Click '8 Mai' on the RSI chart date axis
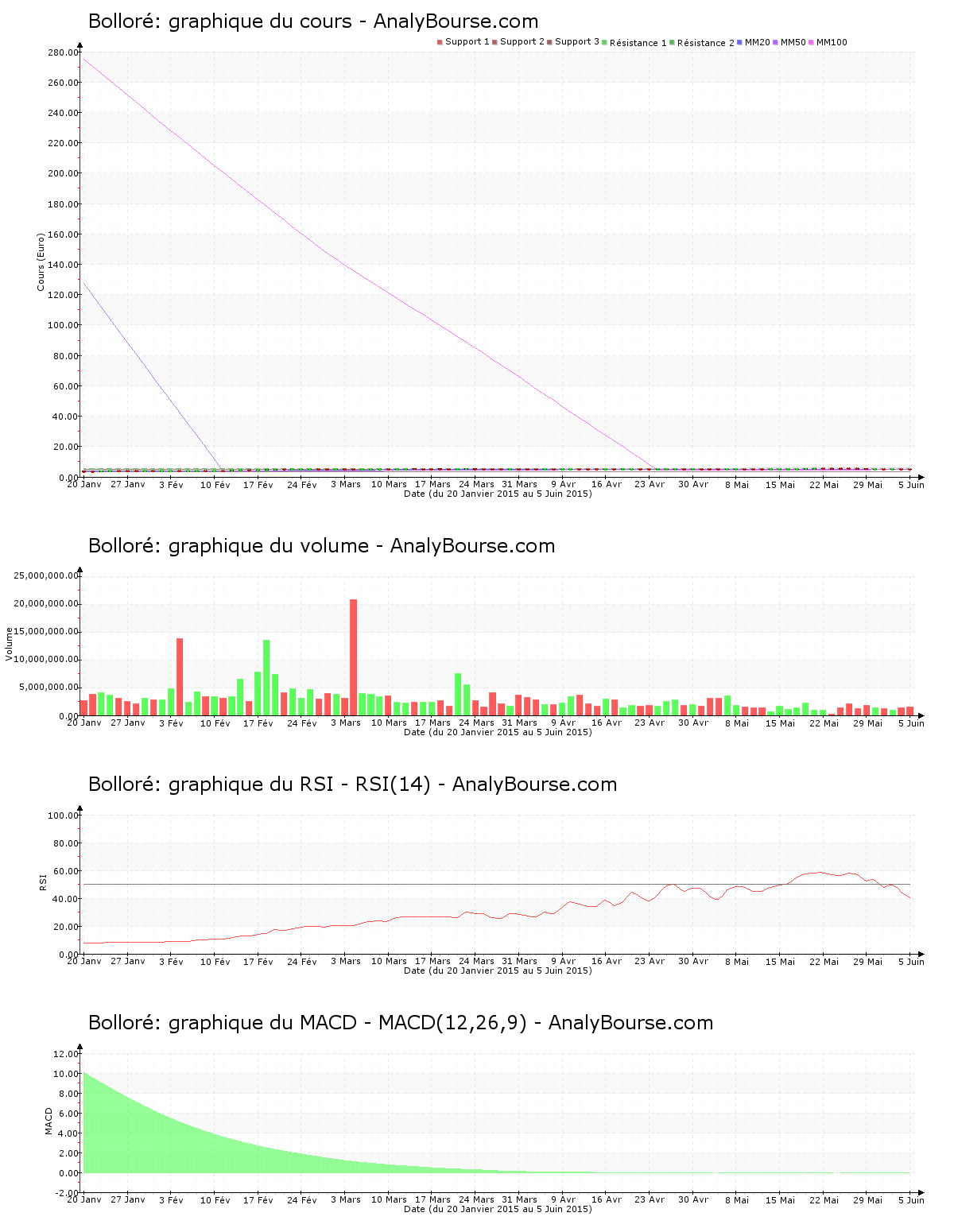Viewport: 954px width, 1232px height. click(737, 962)
